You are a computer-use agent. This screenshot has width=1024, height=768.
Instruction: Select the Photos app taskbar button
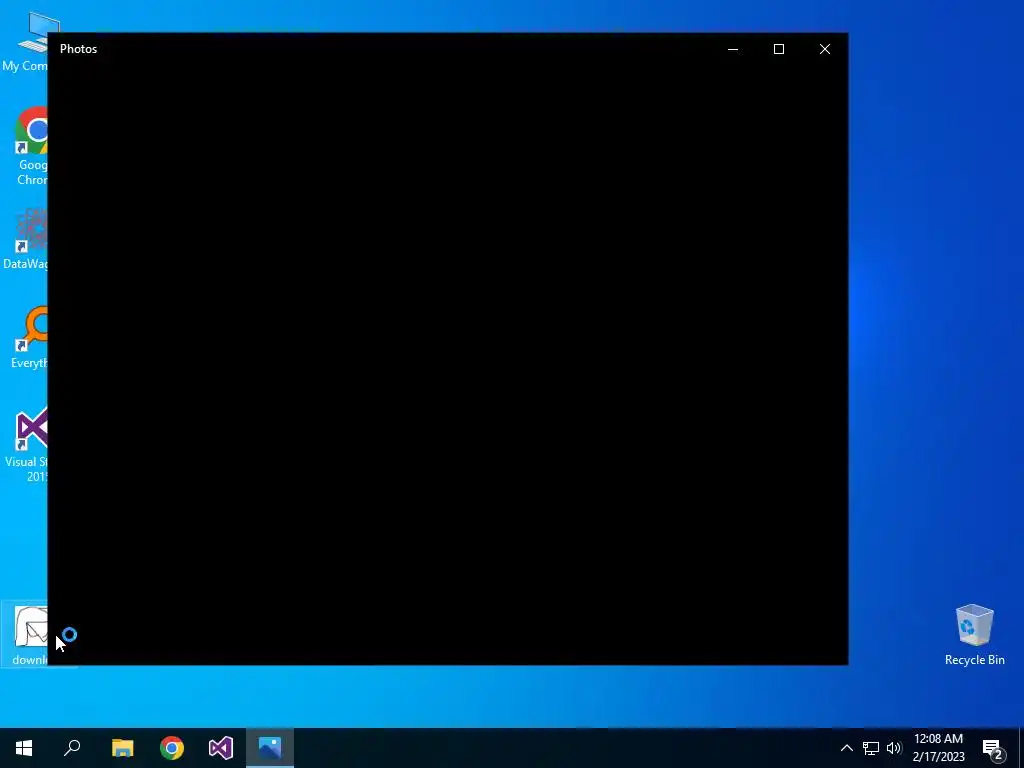click(x=270, y=748)
